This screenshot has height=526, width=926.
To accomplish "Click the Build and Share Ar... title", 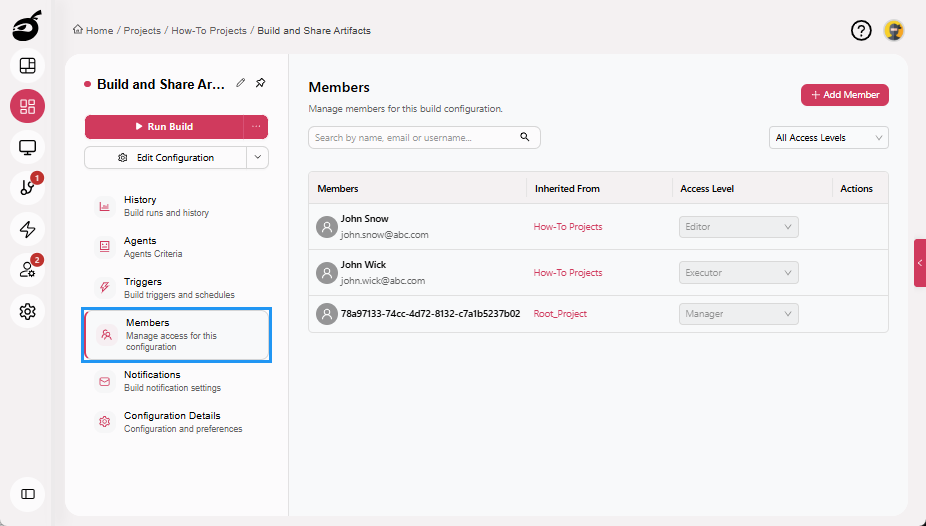I will tap(161, 84).
